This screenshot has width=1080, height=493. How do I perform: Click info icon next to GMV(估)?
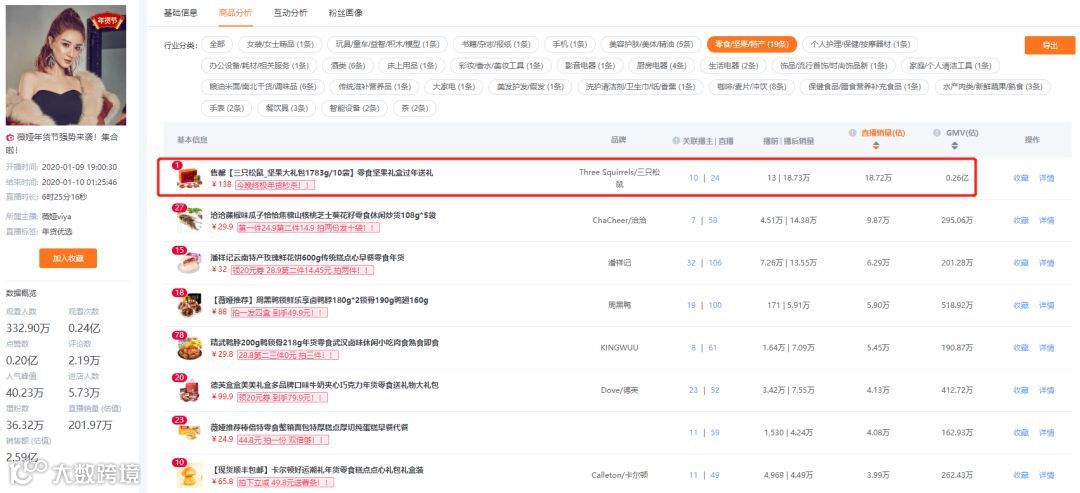coord(937,132)
